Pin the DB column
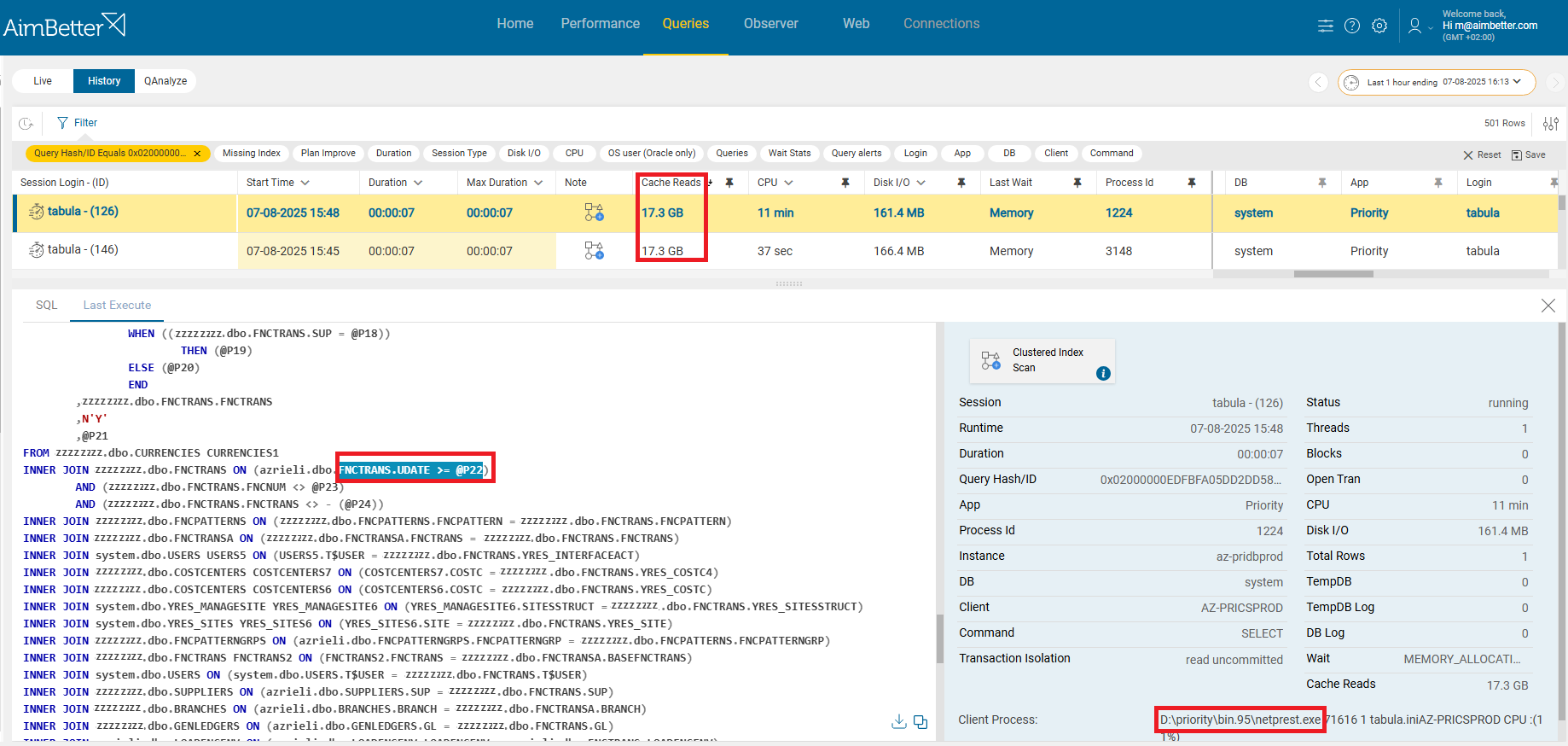This screenshot has height=746, width=1568. click(x=1322, y=183)
